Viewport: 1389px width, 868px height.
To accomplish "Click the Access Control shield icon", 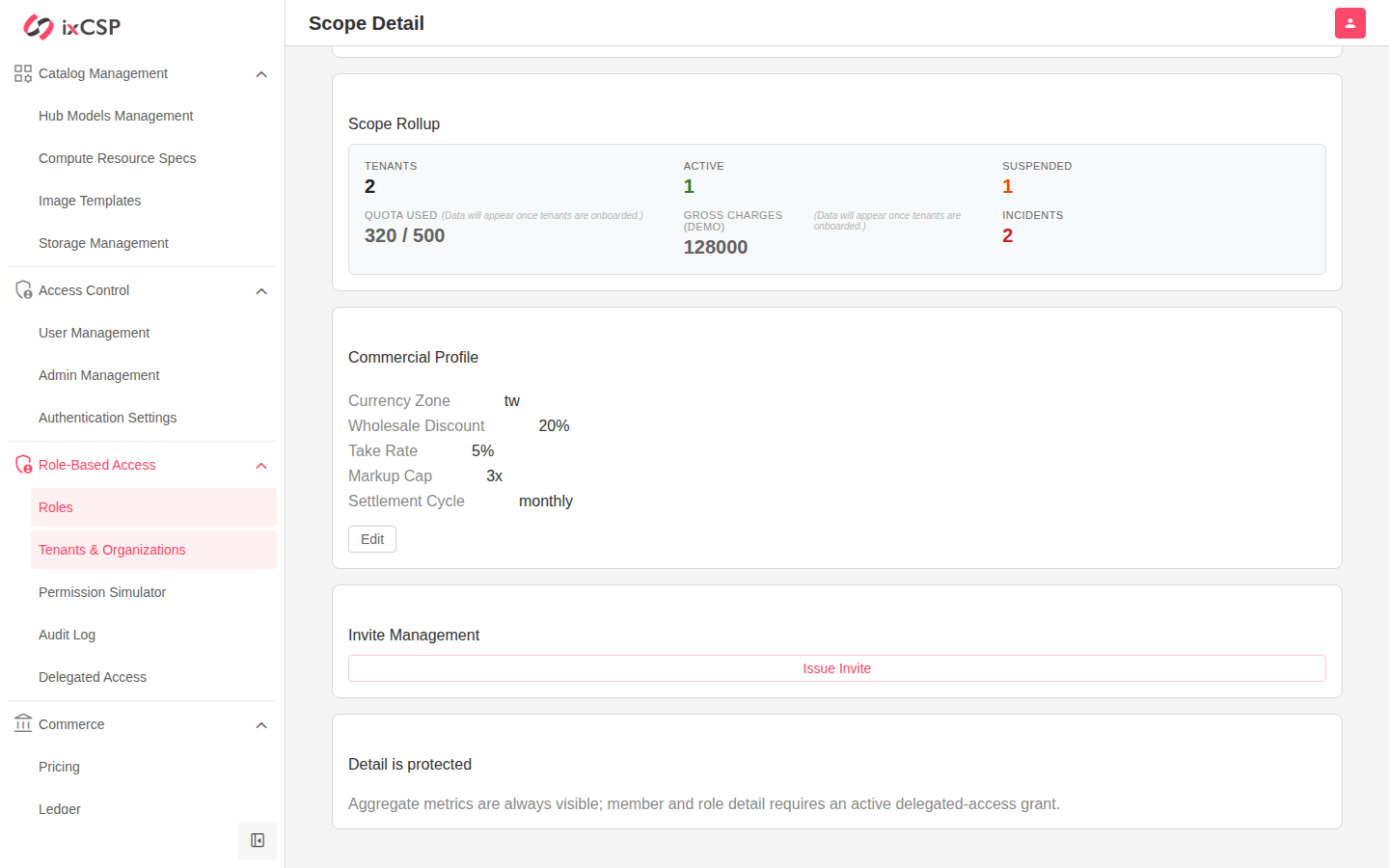I will (x=23, y=290).
